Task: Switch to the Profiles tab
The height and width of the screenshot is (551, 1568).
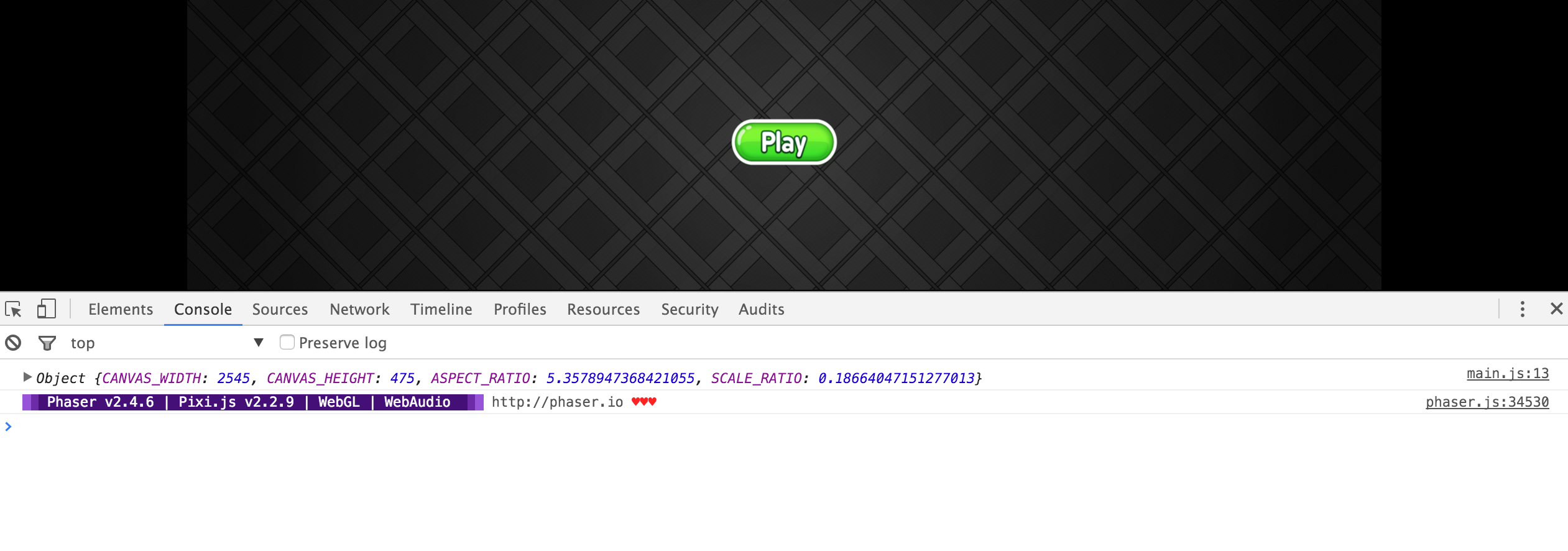Action: pos(520,309)
